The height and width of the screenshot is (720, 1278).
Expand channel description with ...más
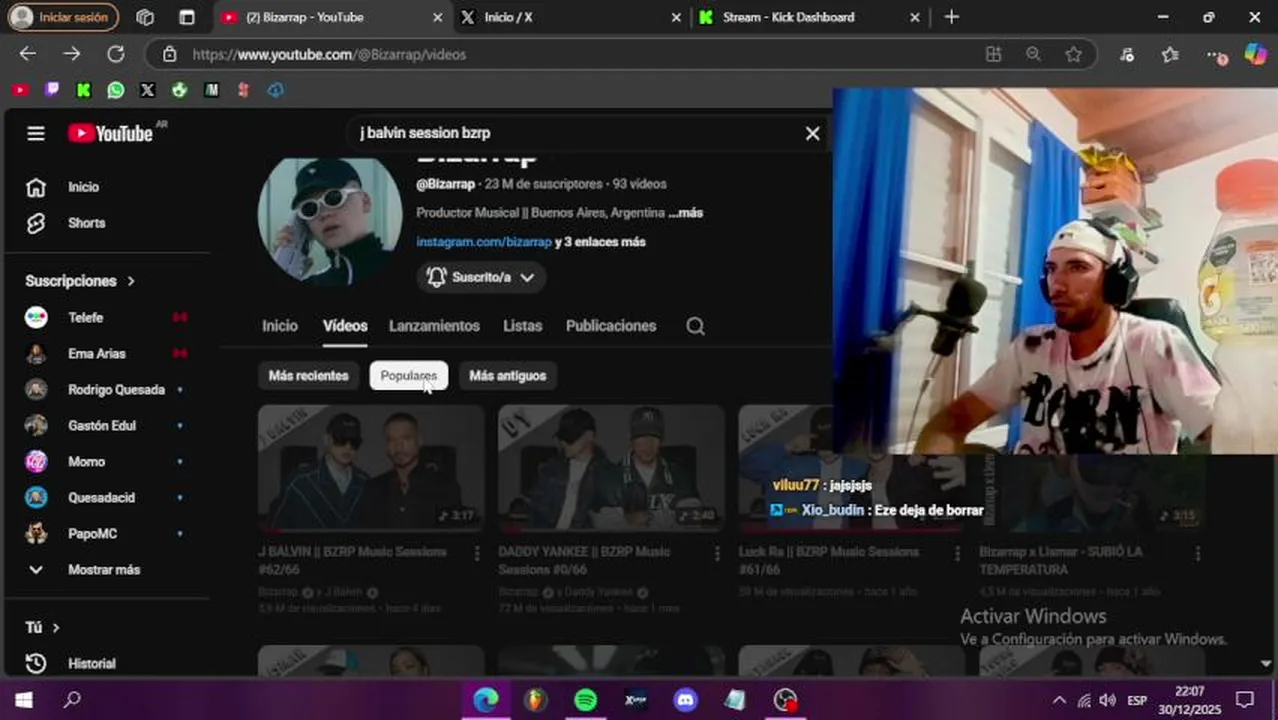coord(686,213)
